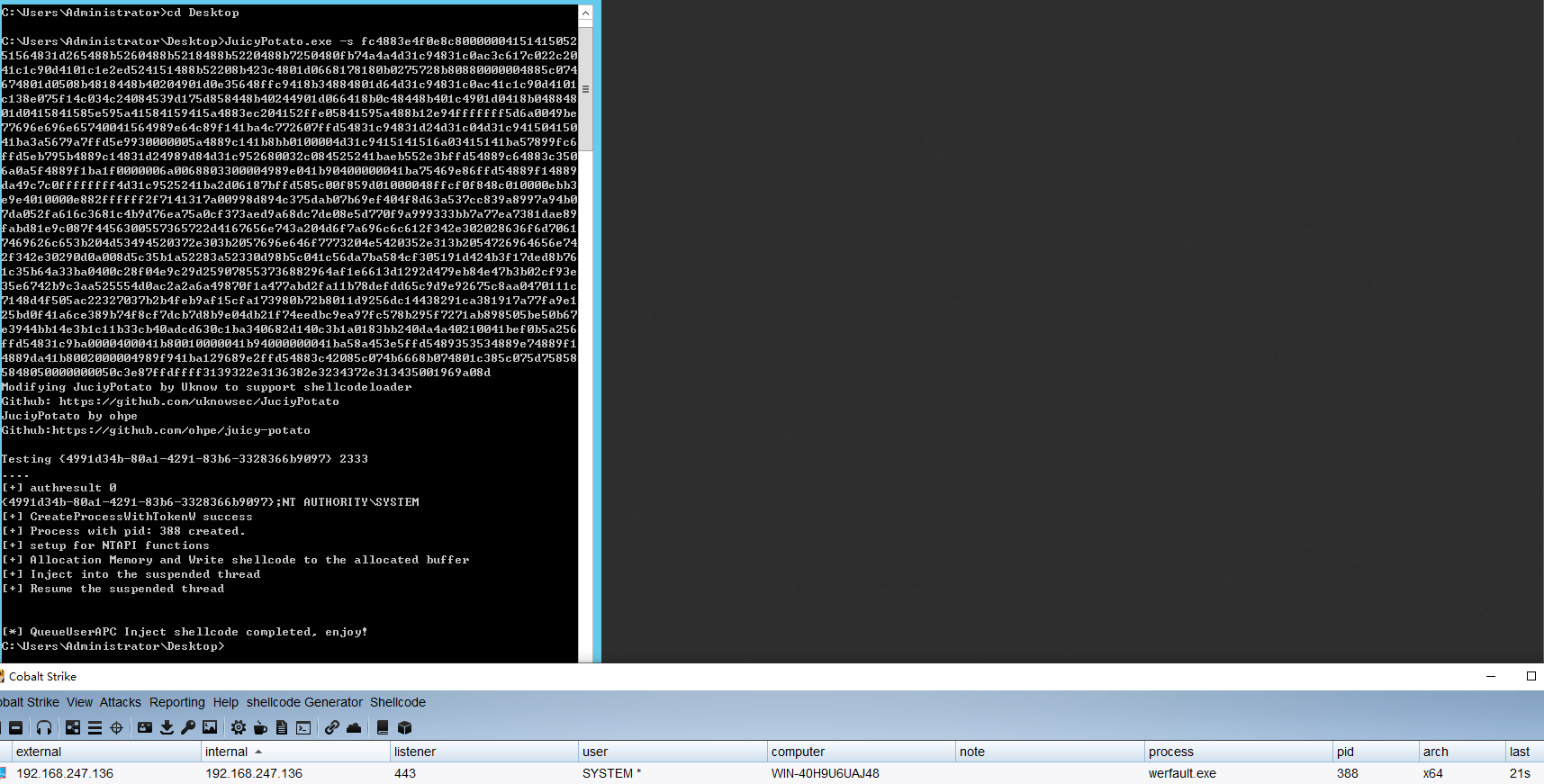Screen dimensions: 1544x784
Task: Maximize the Cobalt Strike window
Action: [1530, 676]
